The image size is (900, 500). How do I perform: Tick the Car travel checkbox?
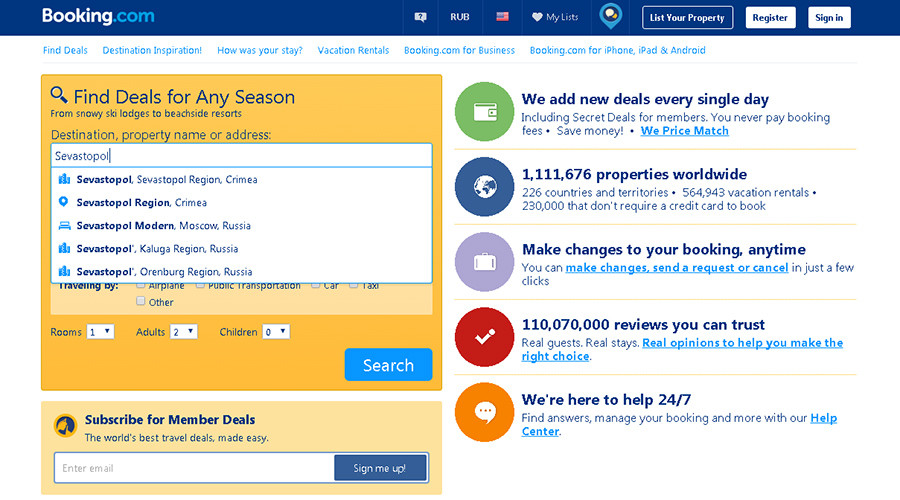tap(316, 285)
